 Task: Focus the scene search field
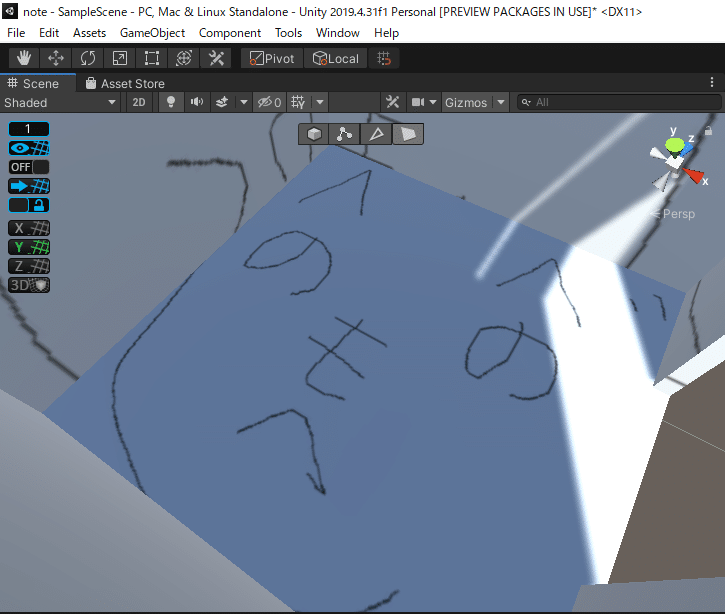619,102
